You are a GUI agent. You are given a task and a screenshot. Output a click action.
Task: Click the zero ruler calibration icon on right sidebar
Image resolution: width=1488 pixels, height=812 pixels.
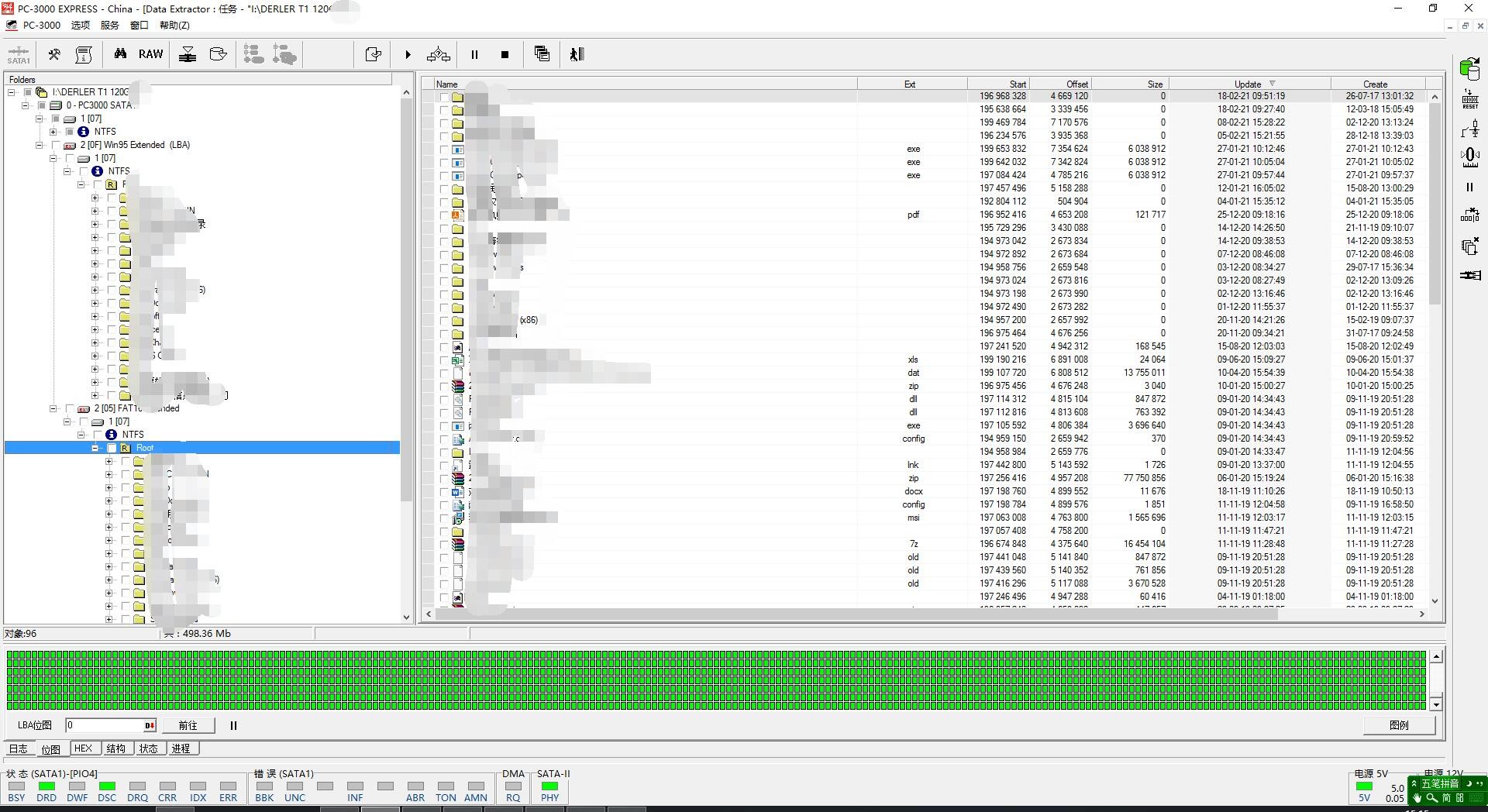click(x=1470, y=157)
